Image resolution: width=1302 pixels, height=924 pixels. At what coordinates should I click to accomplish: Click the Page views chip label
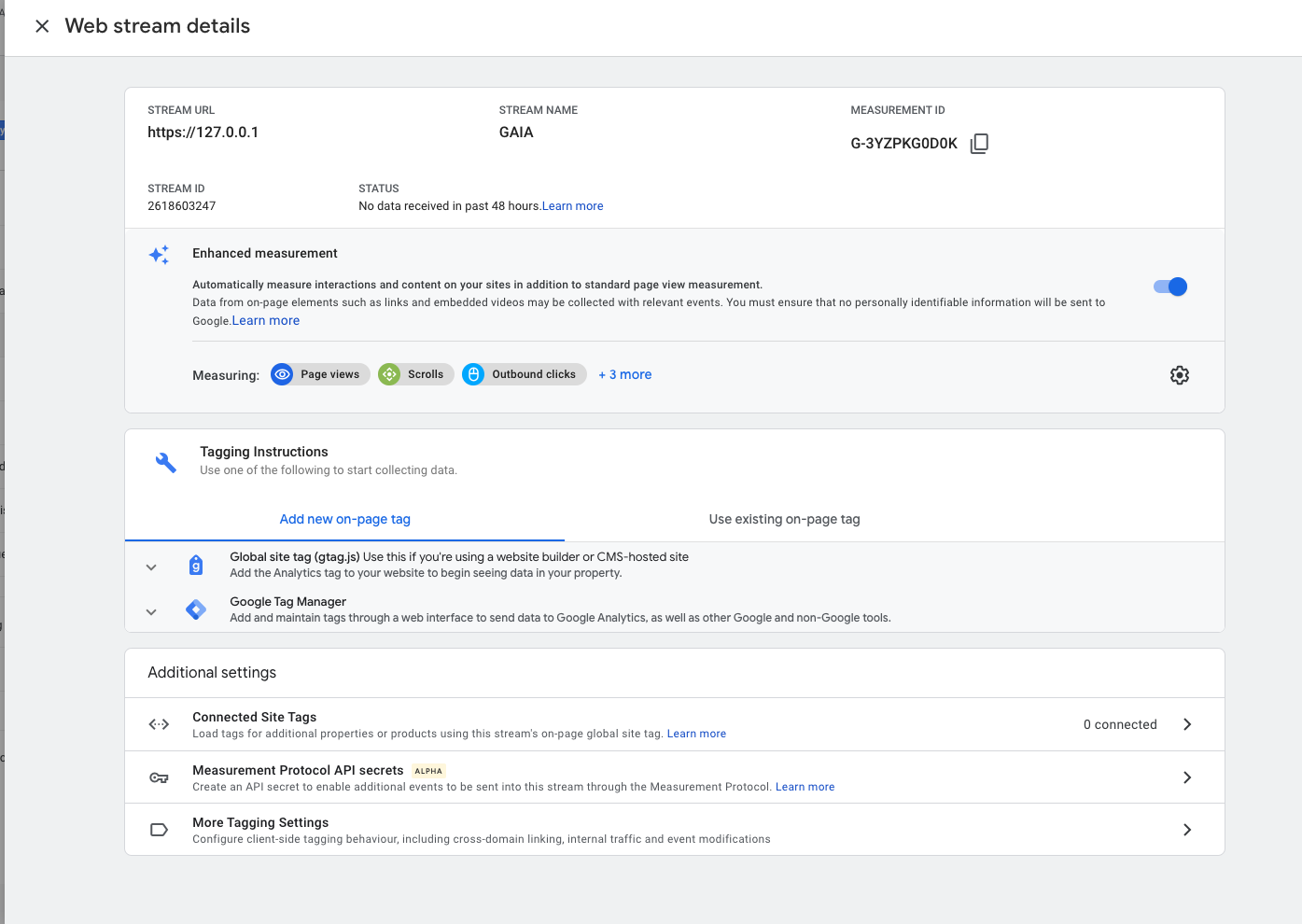tap(330, 374)
